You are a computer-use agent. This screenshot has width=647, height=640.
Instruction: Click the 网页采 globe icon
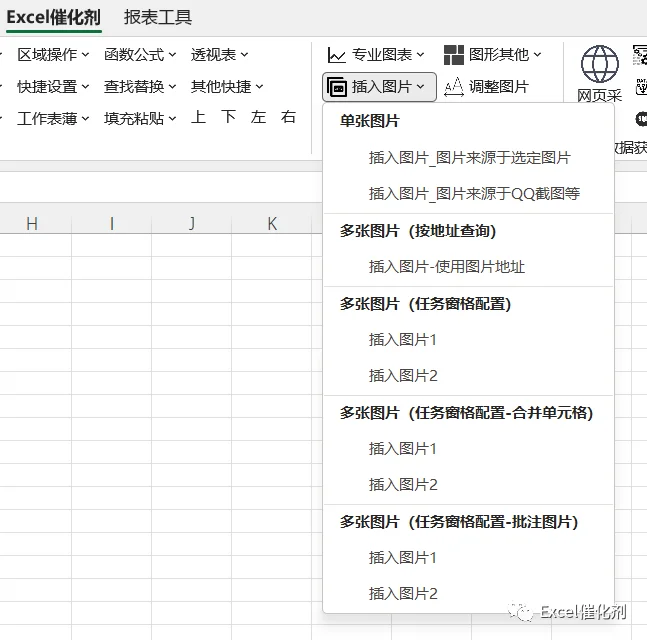point(600,64)
